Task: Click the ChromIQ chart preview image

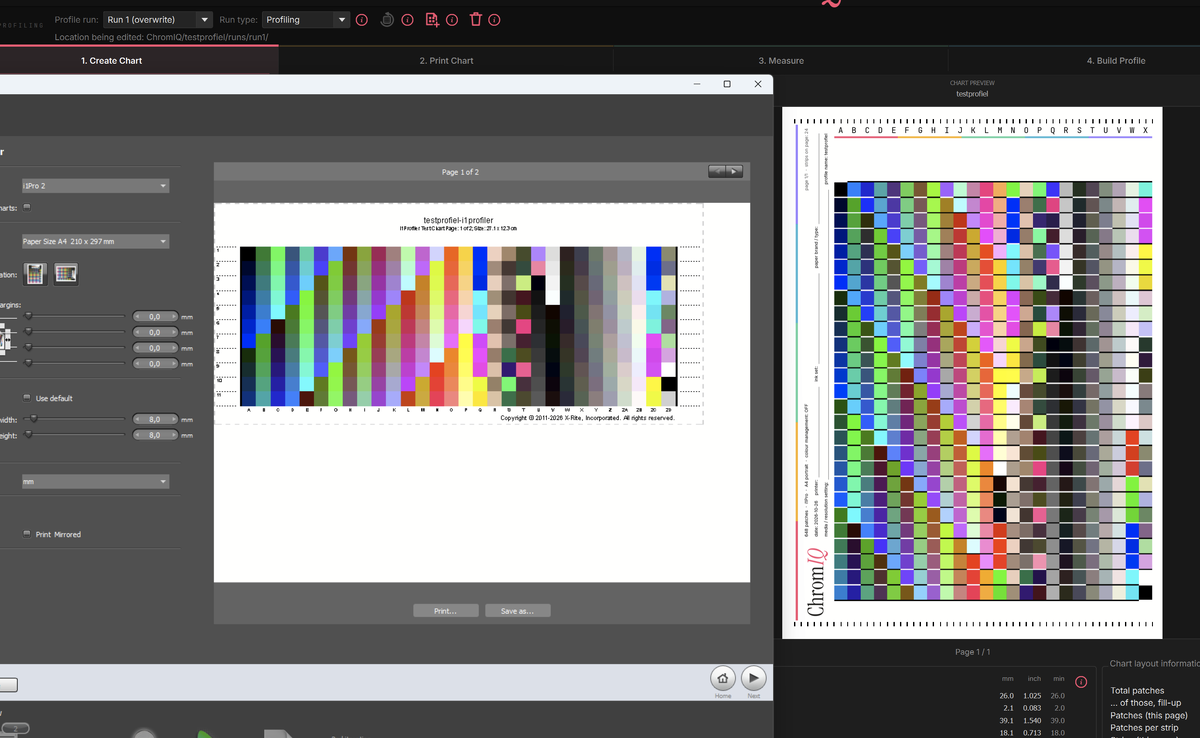Action: (972, 372)
